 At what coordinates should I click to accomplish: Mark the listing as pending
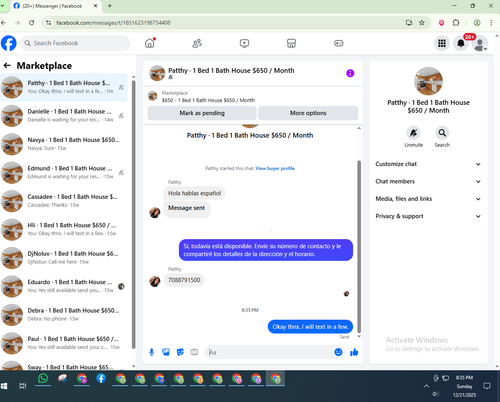(202, 113)
